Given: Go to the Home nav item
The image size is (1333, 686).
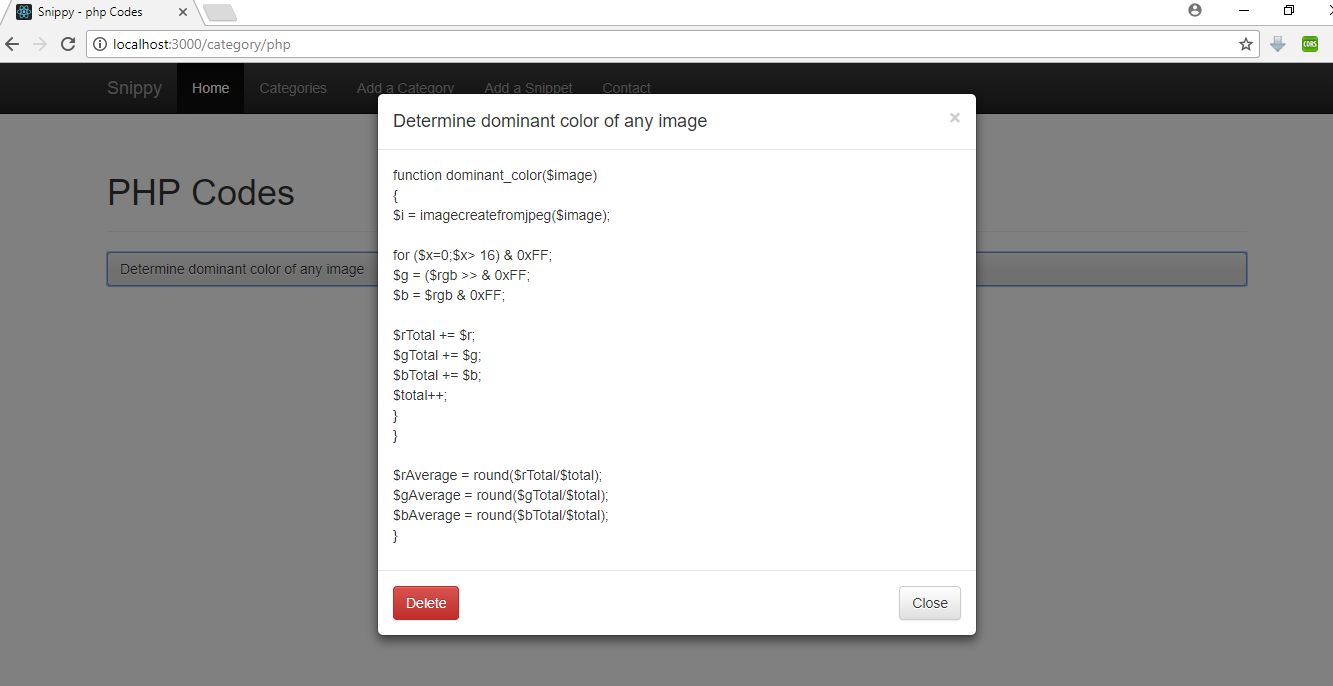Looking at the screenshot, I should click(210, 88).
